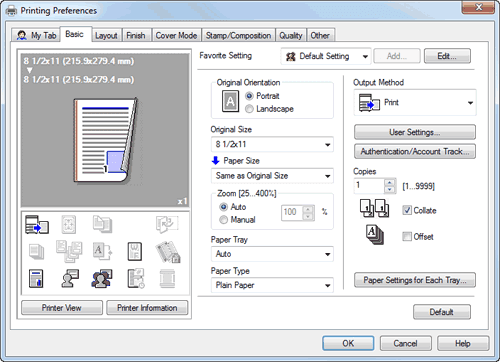The height and width of the screenshot is (362, 500).
Task: Click the page preview thumbnail image
Action: click(x=105, y=141)
